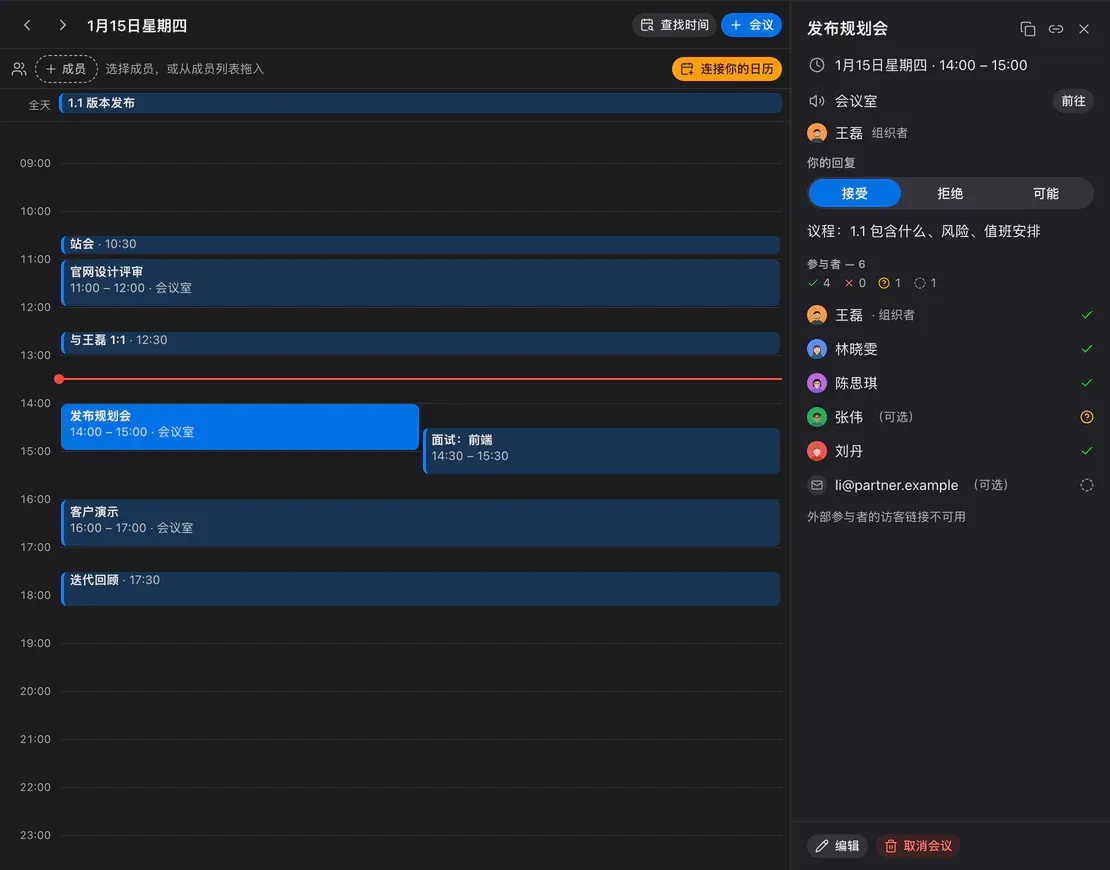Click the 议程 description text
Viewport: 1110px width, 870px height.
(x=924, y=231)
